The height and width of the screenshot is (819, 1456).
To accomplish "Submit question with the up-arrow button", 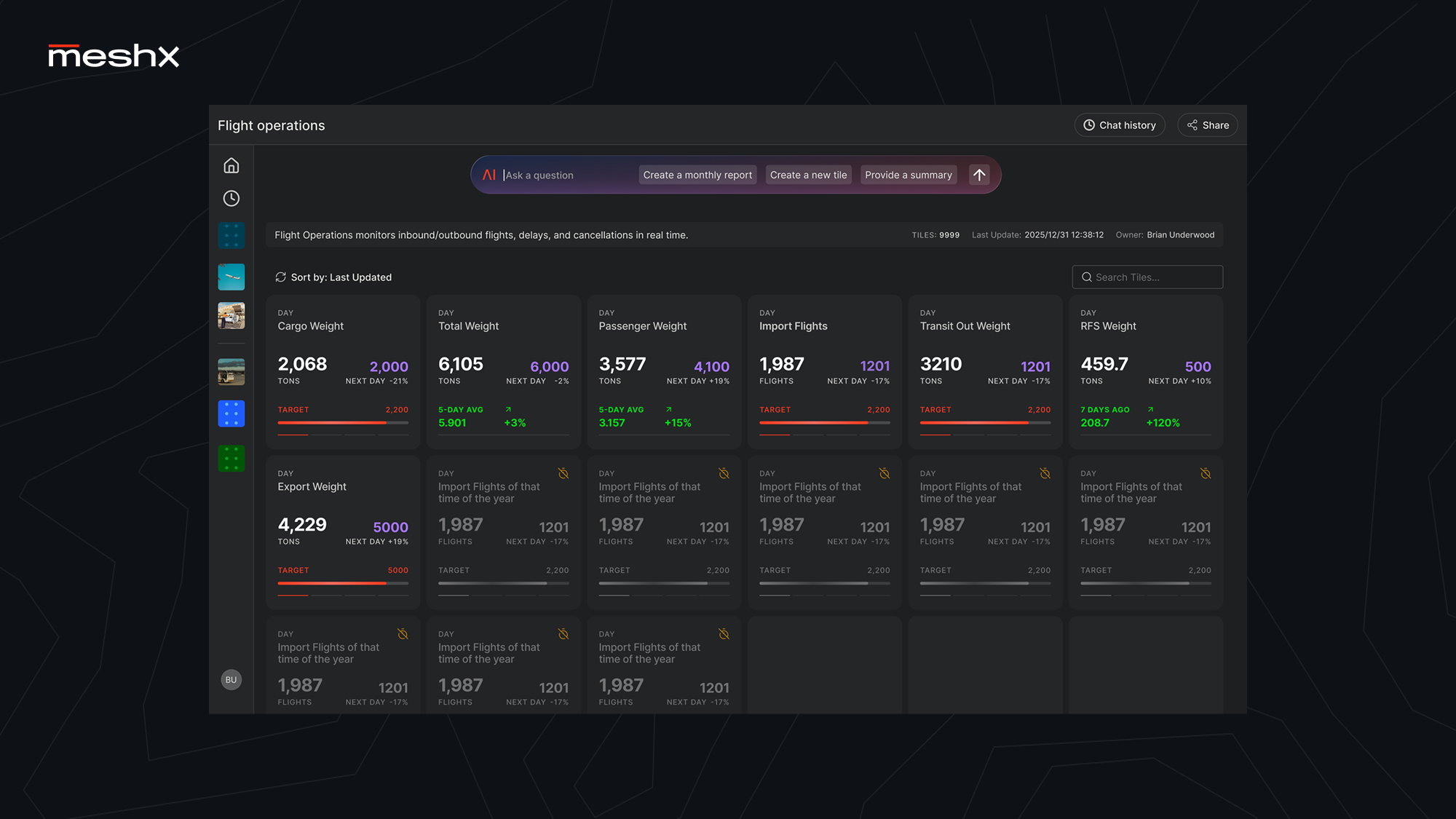I will [979, 175].
